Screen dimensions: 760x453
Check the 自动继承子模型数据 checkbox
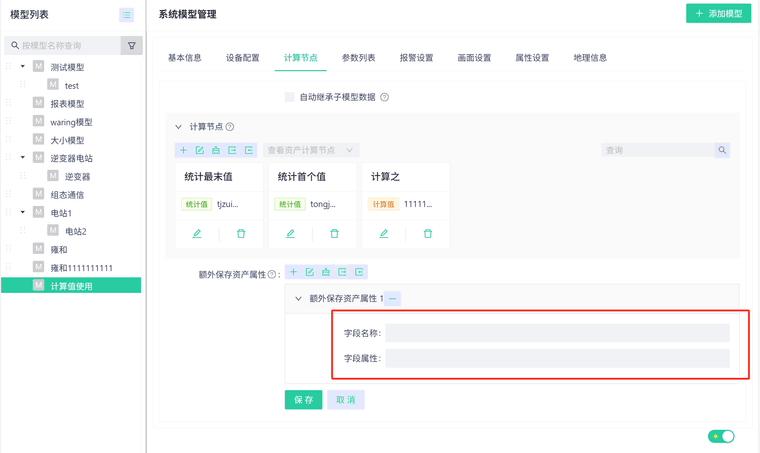(289, 97)
